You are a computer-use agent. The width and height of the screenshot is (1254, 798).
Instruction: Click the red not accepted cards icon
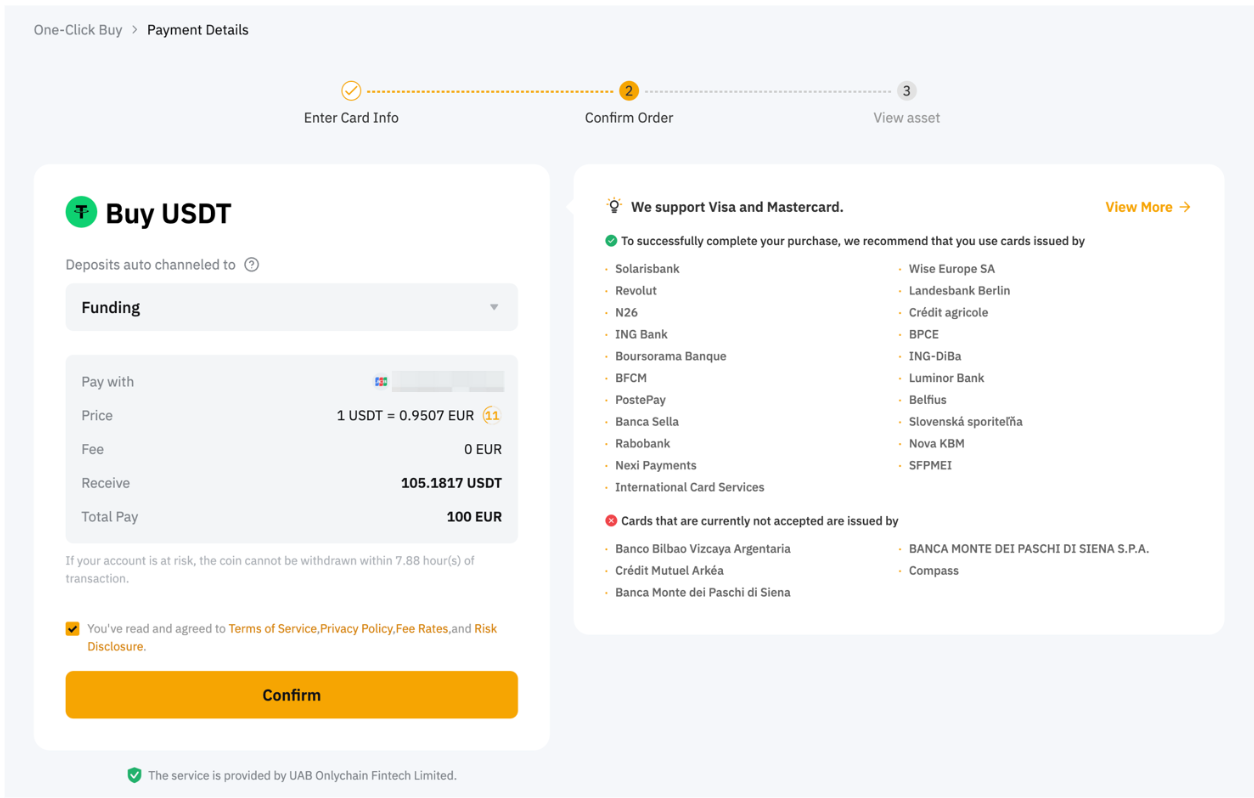pyautogui.click(x=611, y=521)
